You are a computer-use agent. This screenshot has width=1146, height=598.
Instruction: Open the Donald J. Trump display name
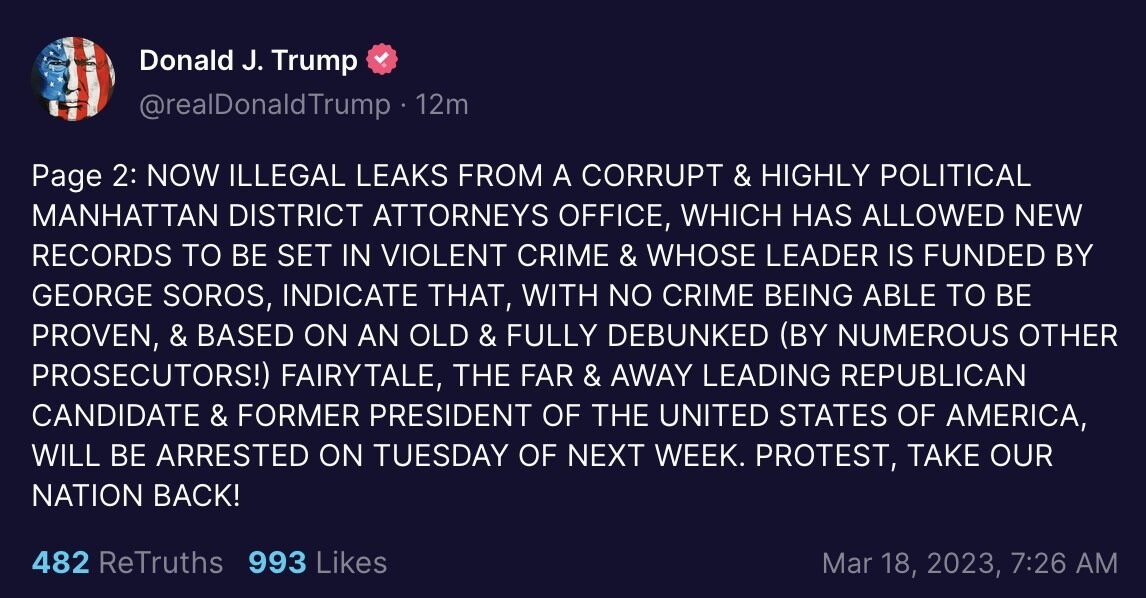[248, 61]
